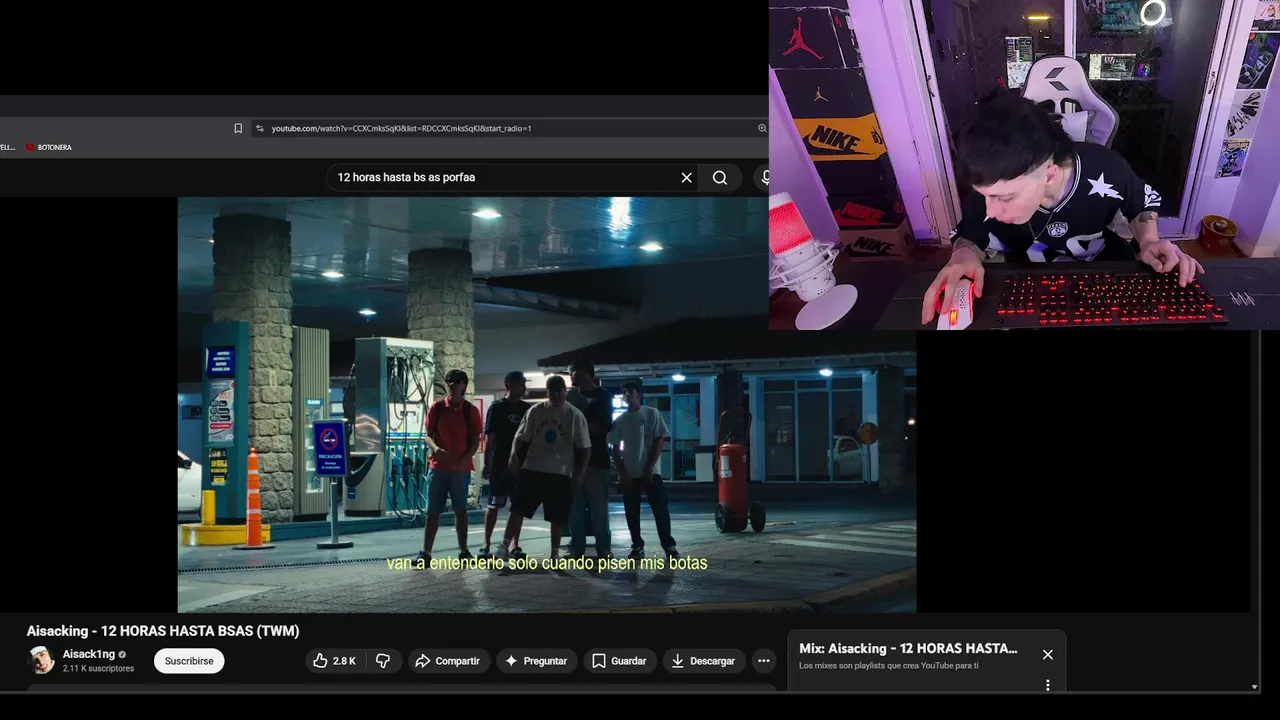Click the Descargar download button
The image size is (1280, 720).
[703, 661]
